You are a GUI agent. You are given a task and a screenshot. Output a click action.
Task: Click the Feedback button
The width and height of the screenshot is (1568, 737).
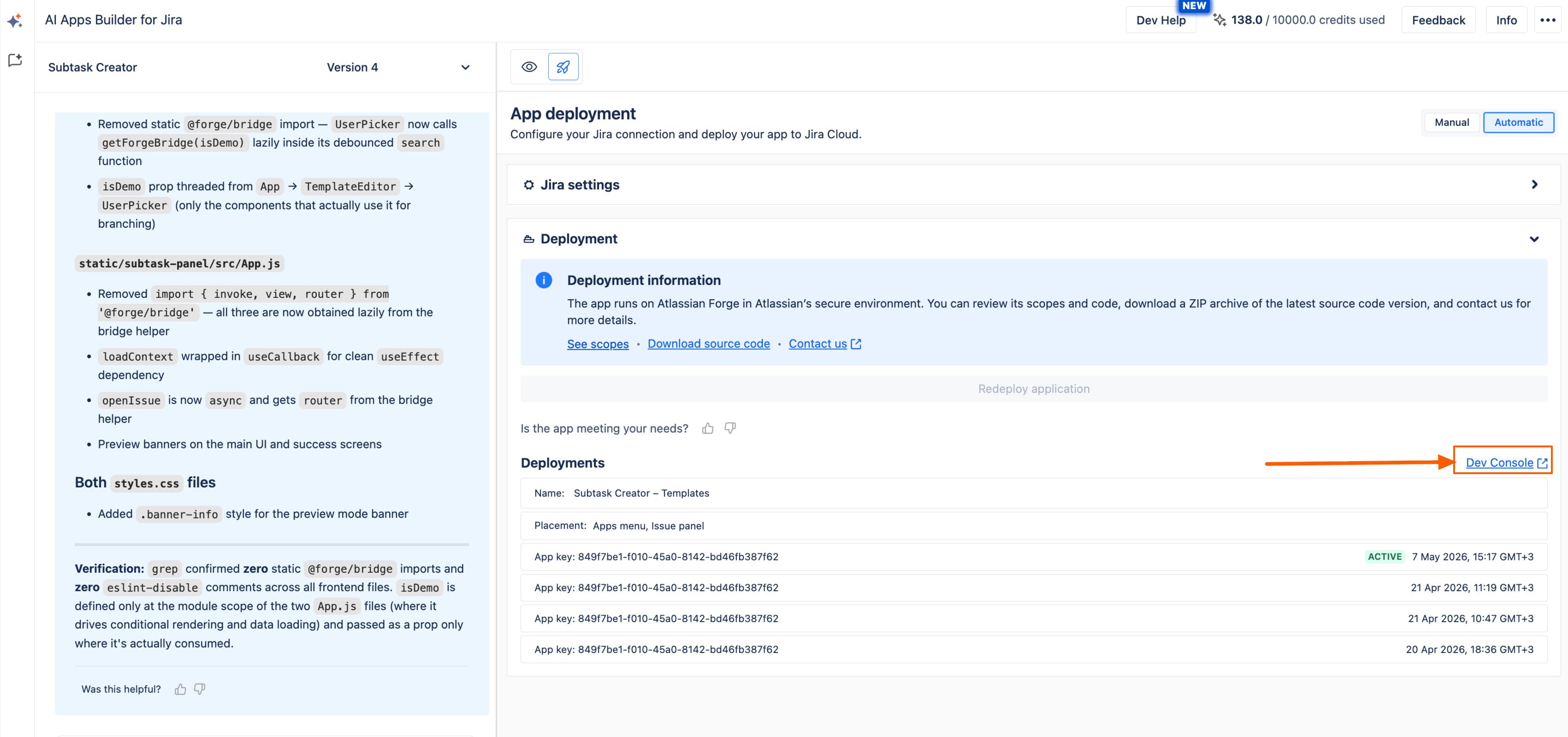tap(1438, 20)
